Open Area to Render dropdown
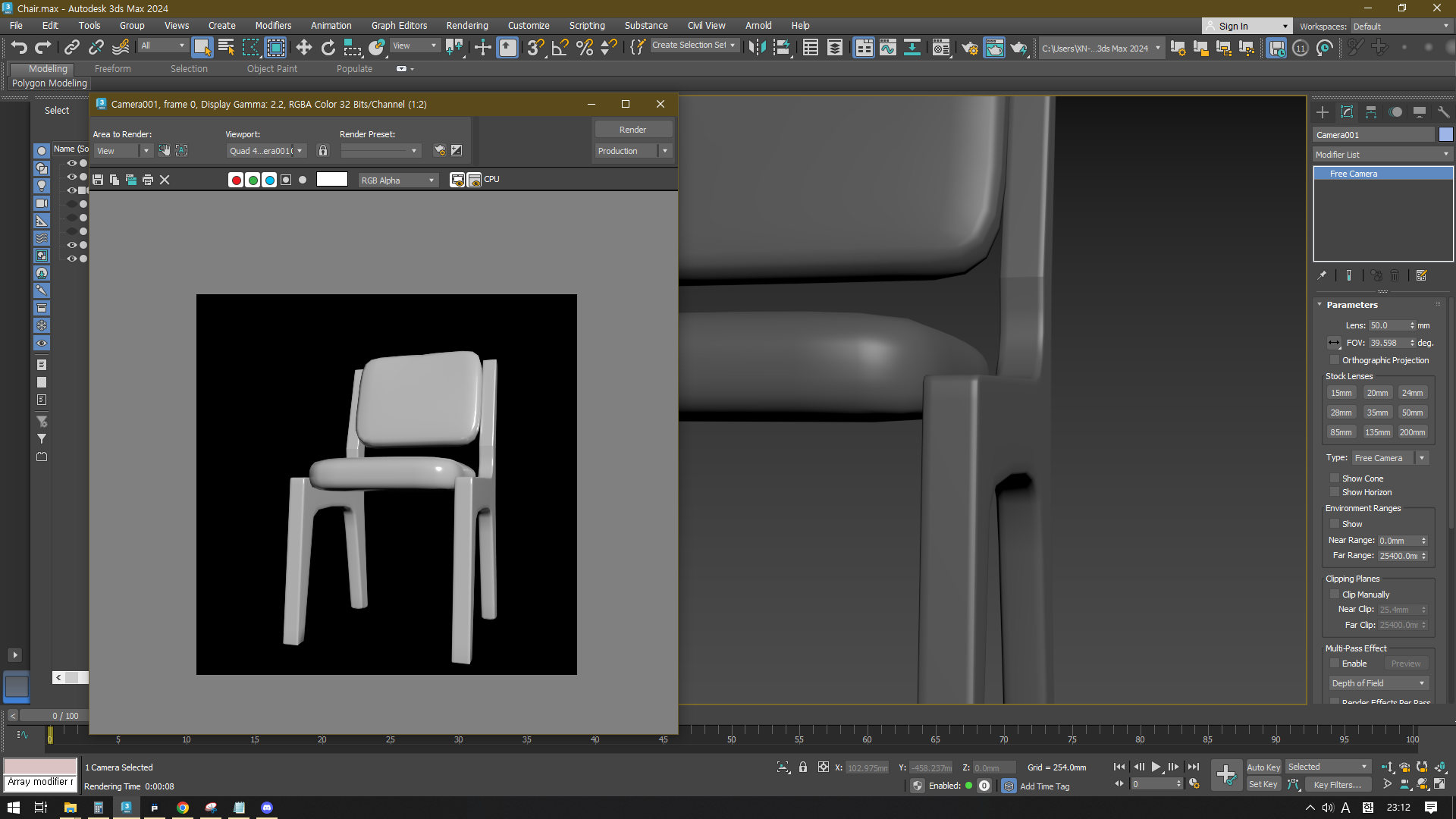The image size is (1456, 819). [x=123, y=151]
